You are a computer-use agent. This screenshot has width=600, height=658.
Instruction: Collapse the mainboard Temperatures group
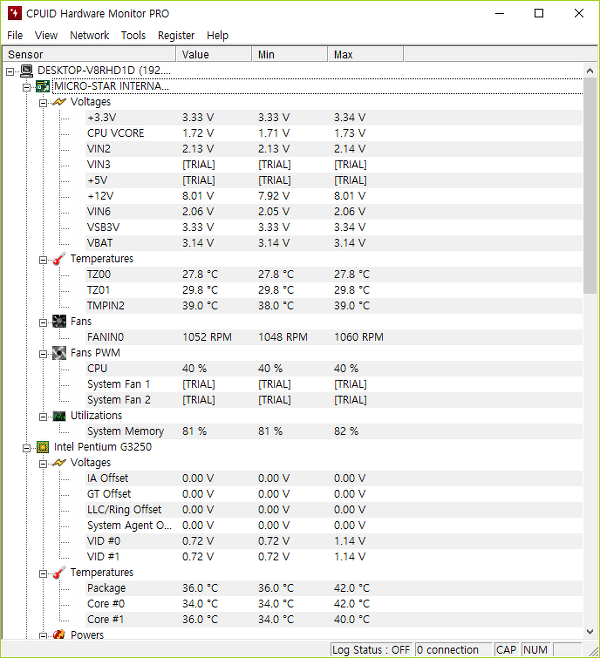click(x=43, y=260)
